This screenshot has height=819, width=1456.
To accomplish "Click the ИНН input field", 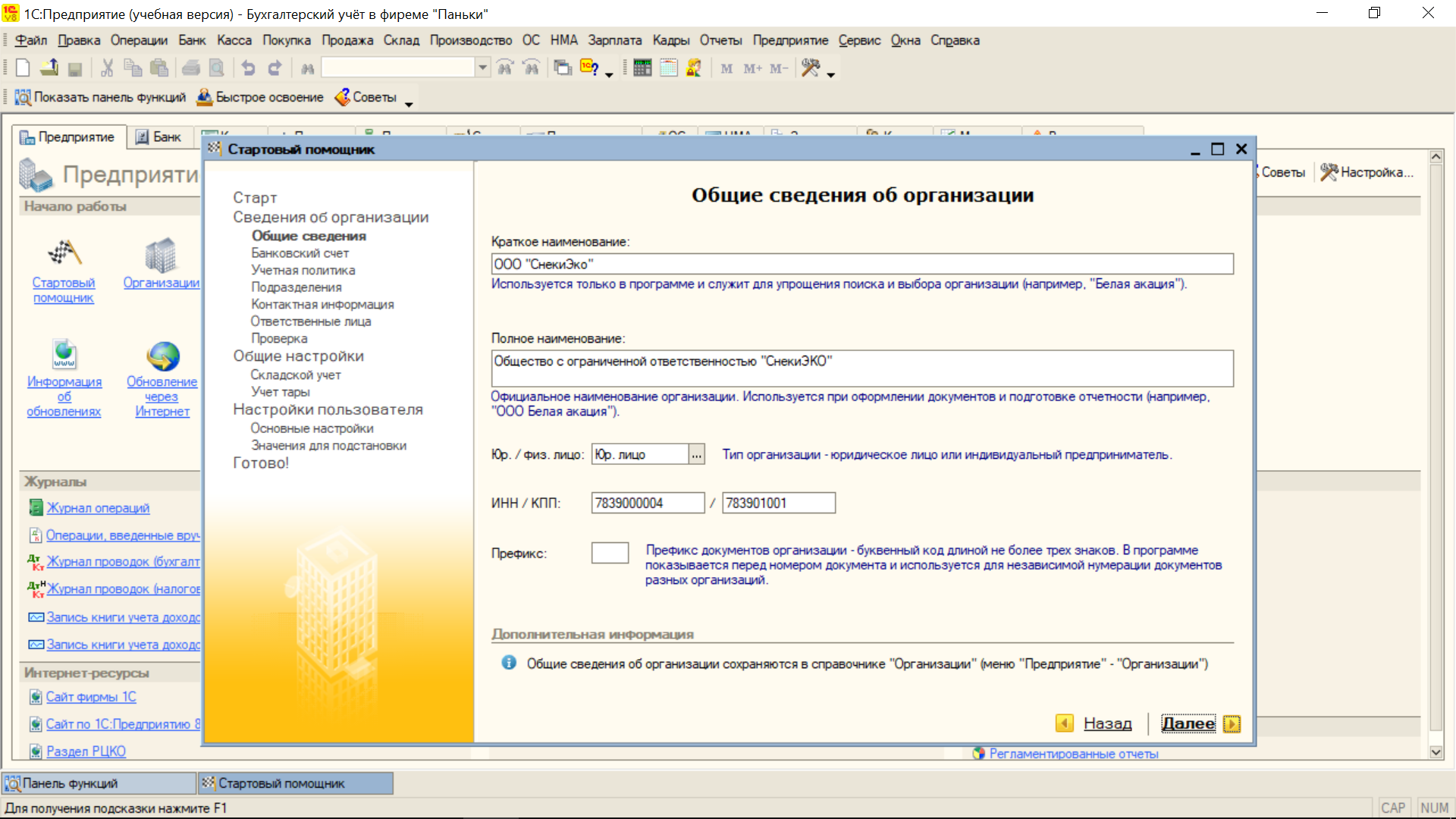I will click(648, 503).
